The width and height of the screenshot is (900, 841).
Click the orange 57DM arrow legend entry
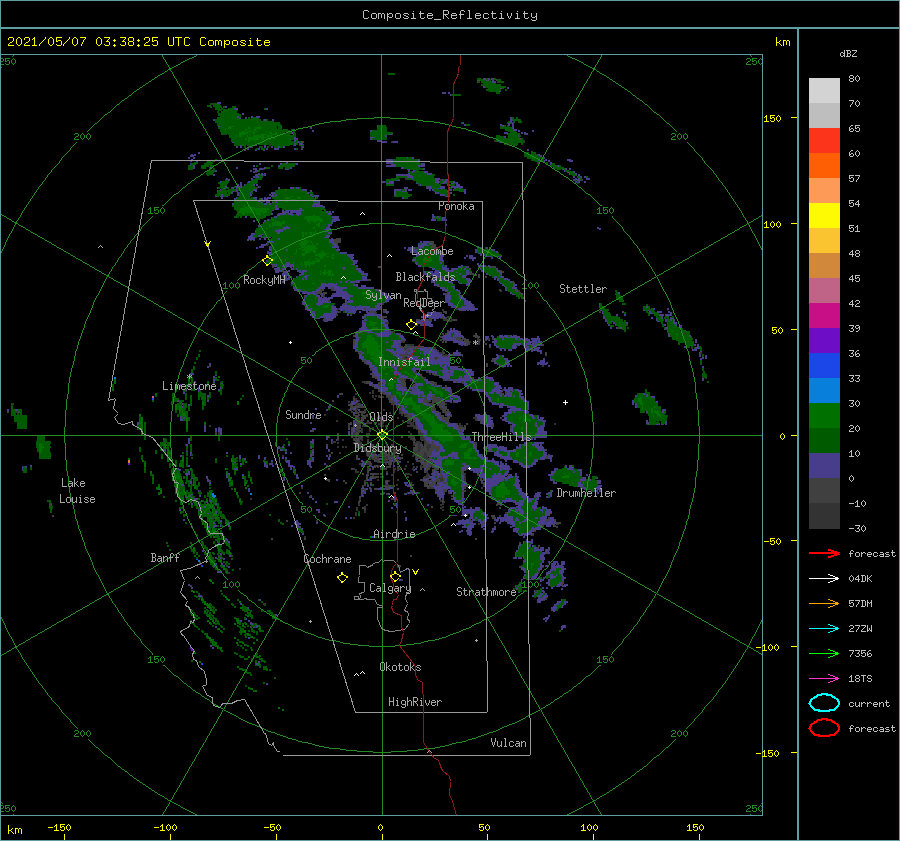824,603
